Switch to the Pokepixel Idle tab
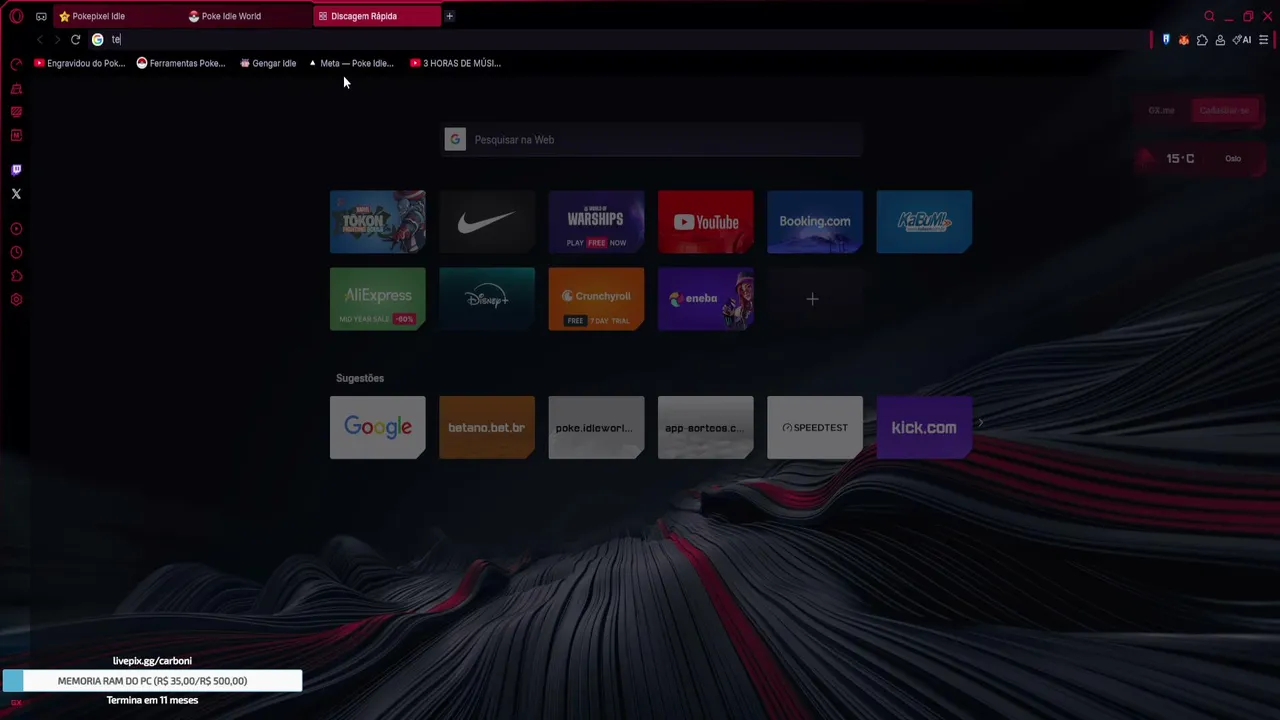 pos(117,16)
